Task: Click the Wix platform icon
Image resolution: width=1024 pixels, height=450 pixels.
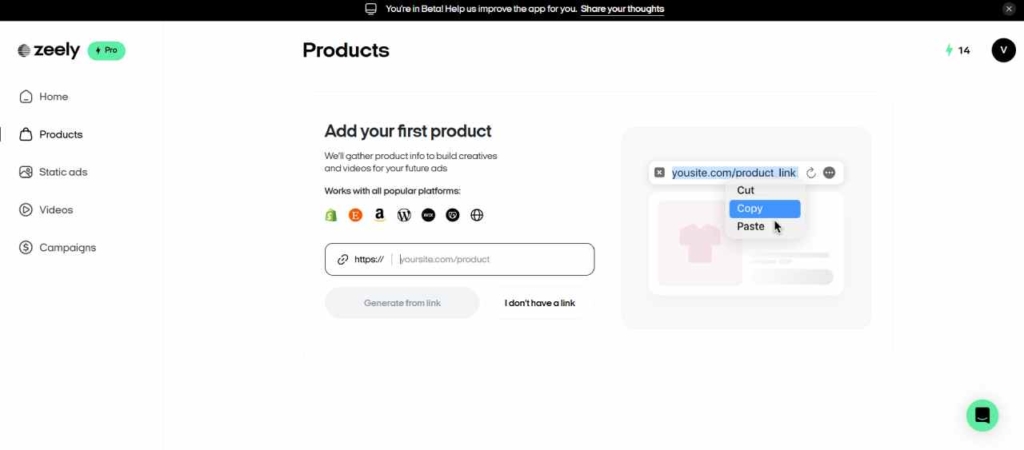Action: click(x=428, y=215)
